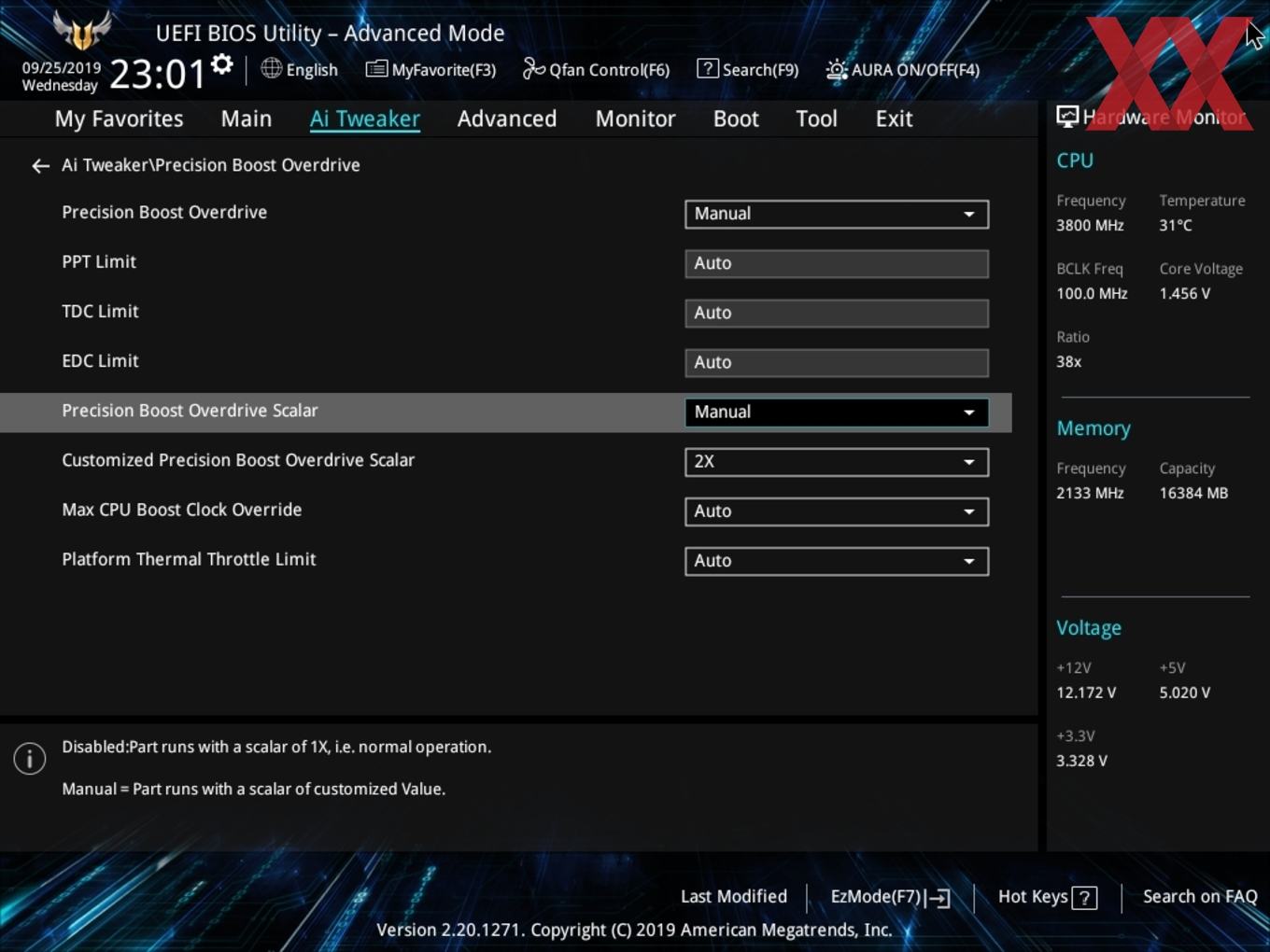Click the Max CPU Boost Clock Override label

click(182, 510)
